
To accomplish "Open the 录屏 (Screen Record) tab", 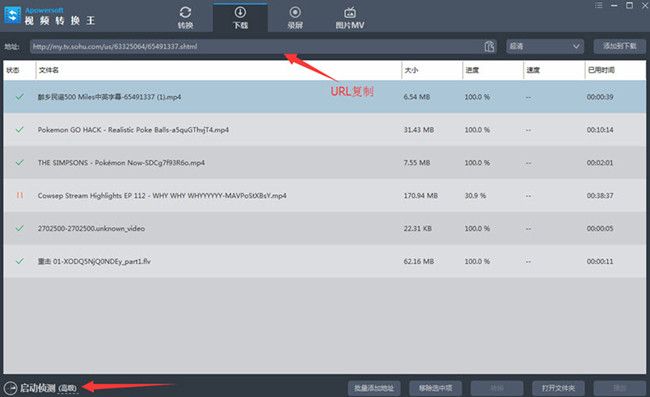I will click(295, 17).
